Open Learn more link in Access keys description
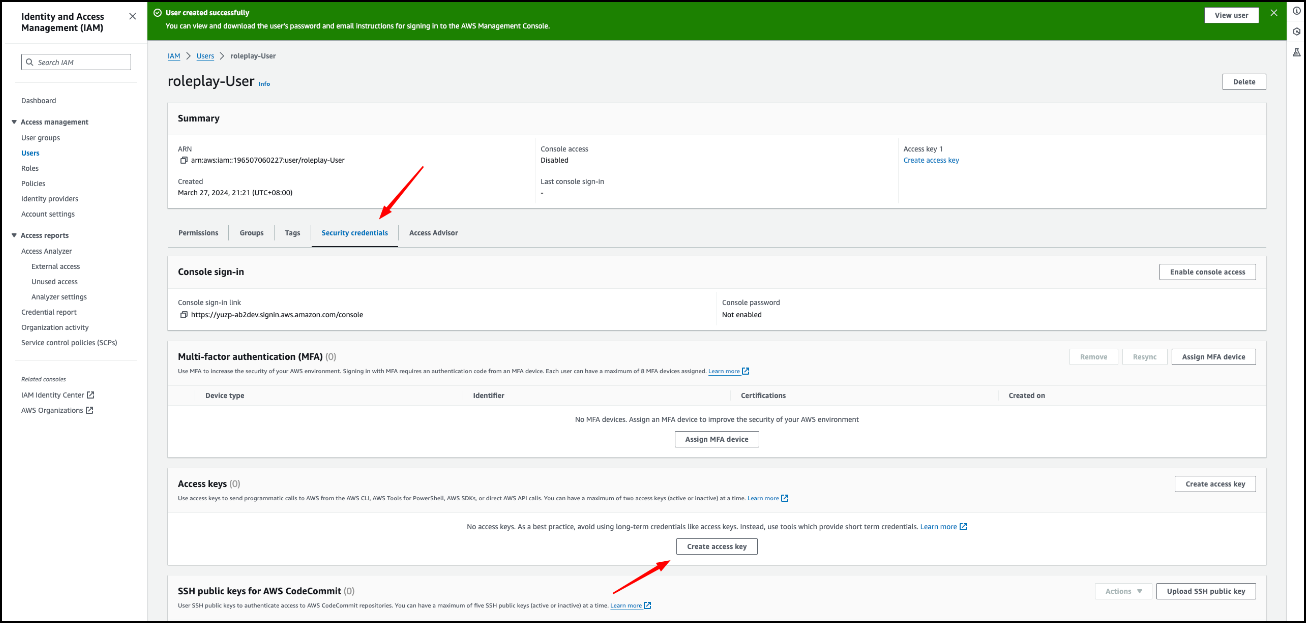This screenshot has width=1306, height=623. (x=768, y=498)
